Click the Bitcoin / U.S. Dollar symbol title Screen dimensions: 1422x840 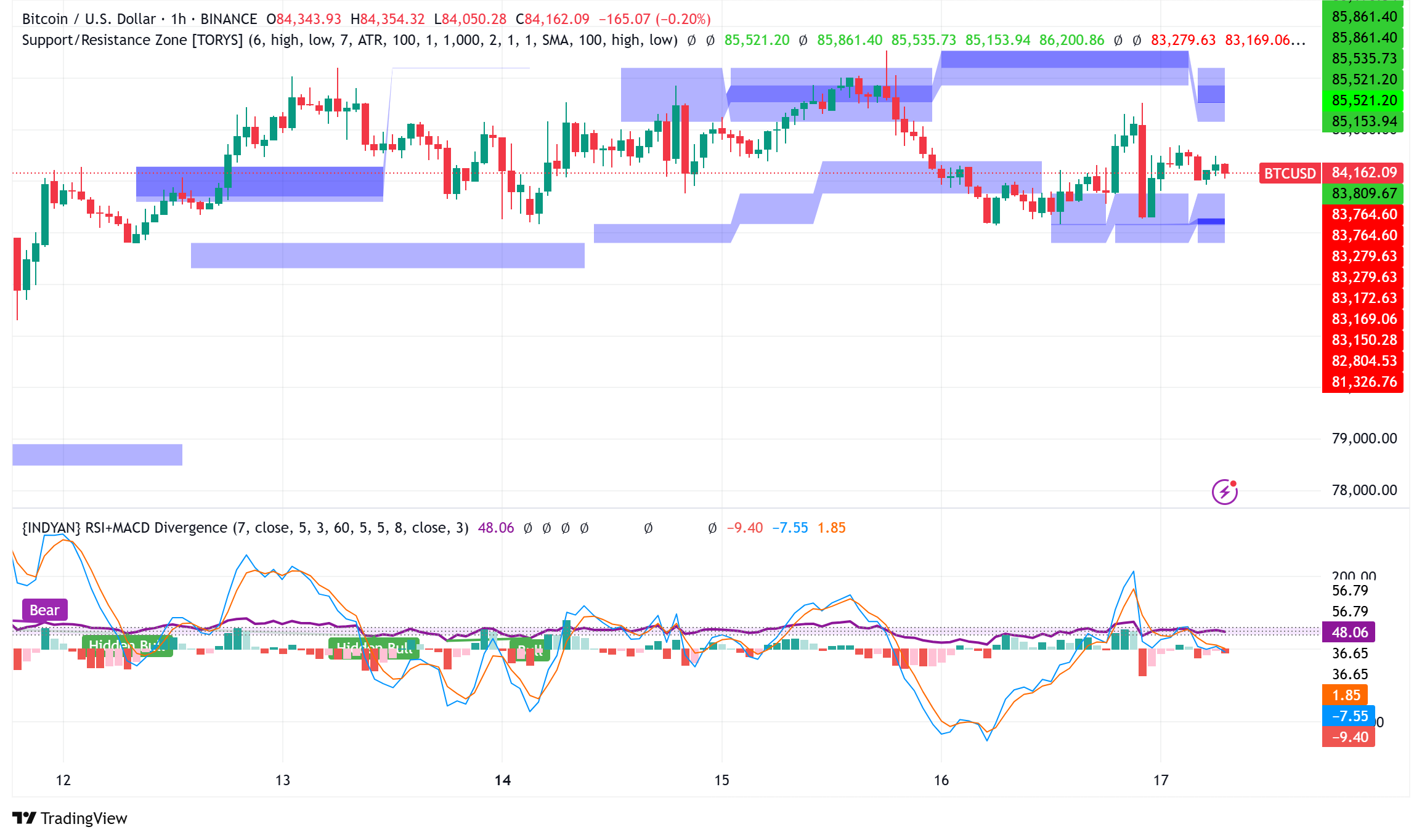[x=89, y=19]
